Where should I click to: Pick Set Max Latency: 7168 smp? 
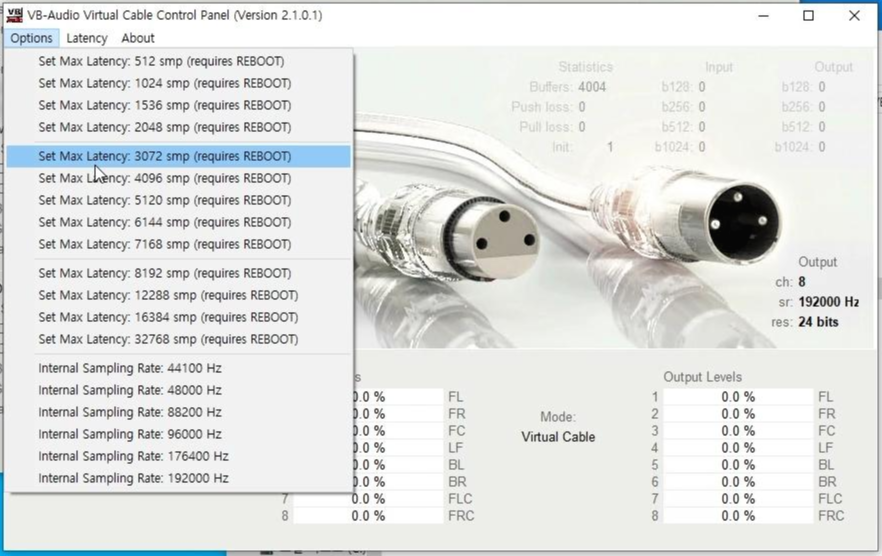point(178,244)
